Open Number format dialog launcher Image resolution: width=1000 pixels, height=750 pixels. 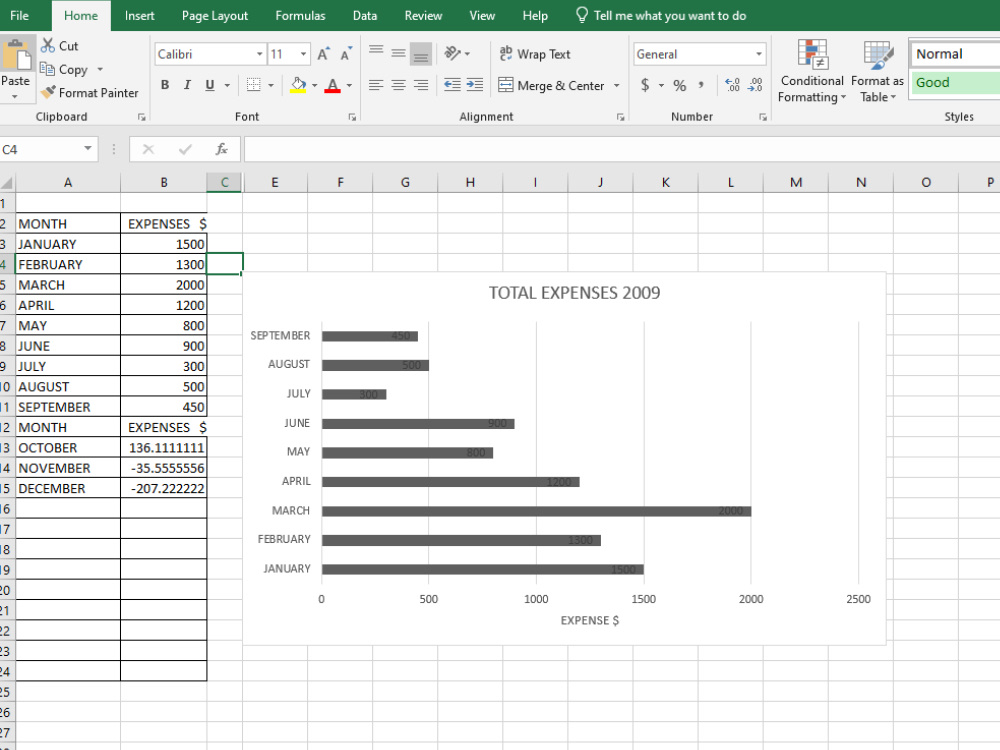pos(763,117)
